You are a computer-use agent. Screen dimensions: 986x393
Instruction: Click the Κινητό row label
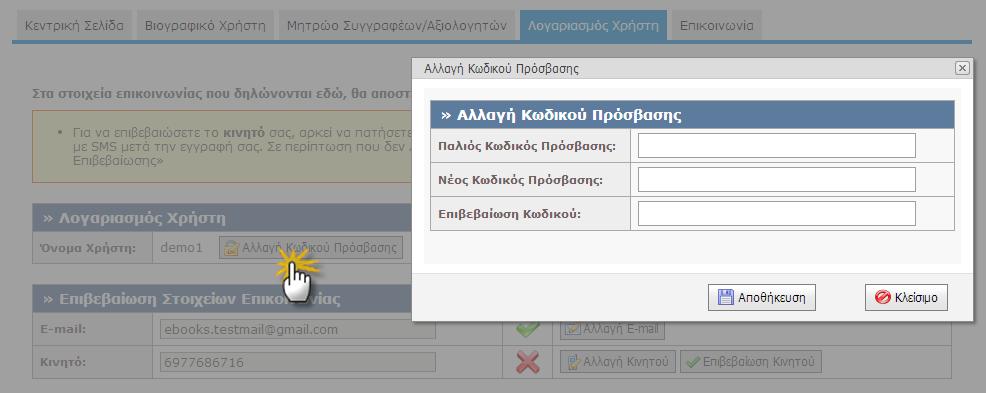pyautogui.click(x=62, y=362)
